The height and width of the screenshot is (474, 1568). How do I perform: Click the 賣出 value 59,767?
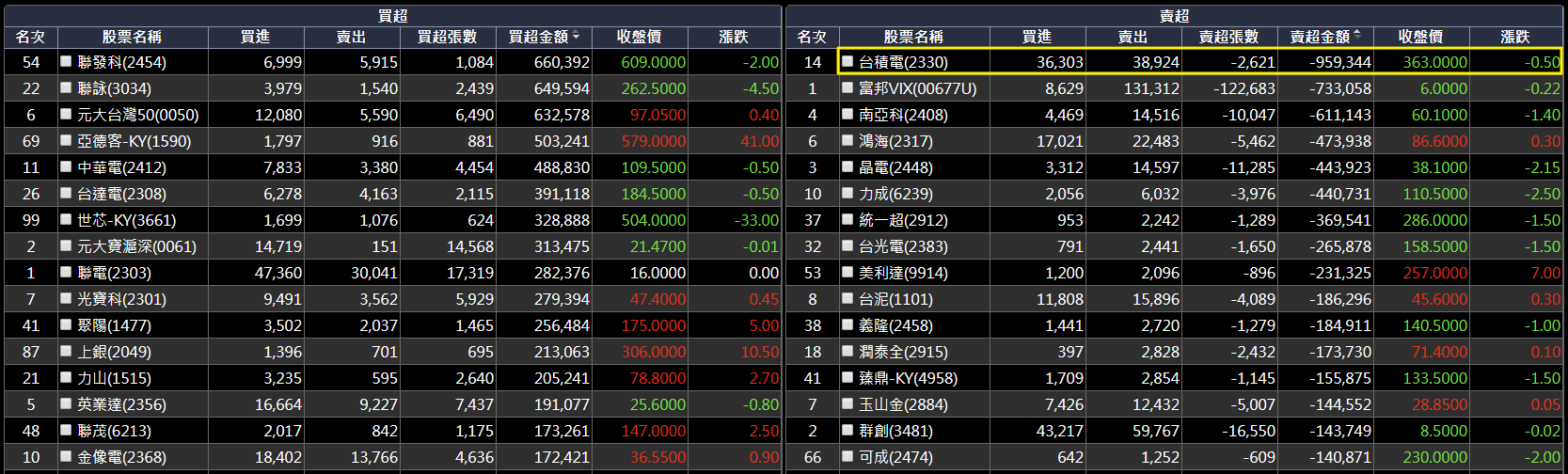click(1156, 431)
